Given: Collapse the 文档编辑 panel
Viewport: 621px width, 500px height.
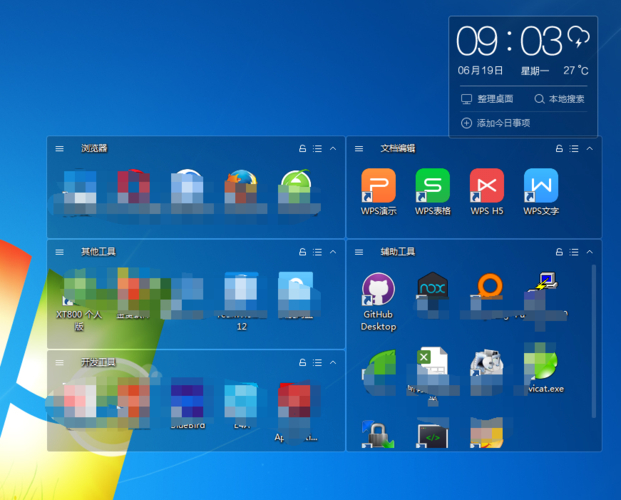Looking at the screenshot, I should tap(590, 149).
